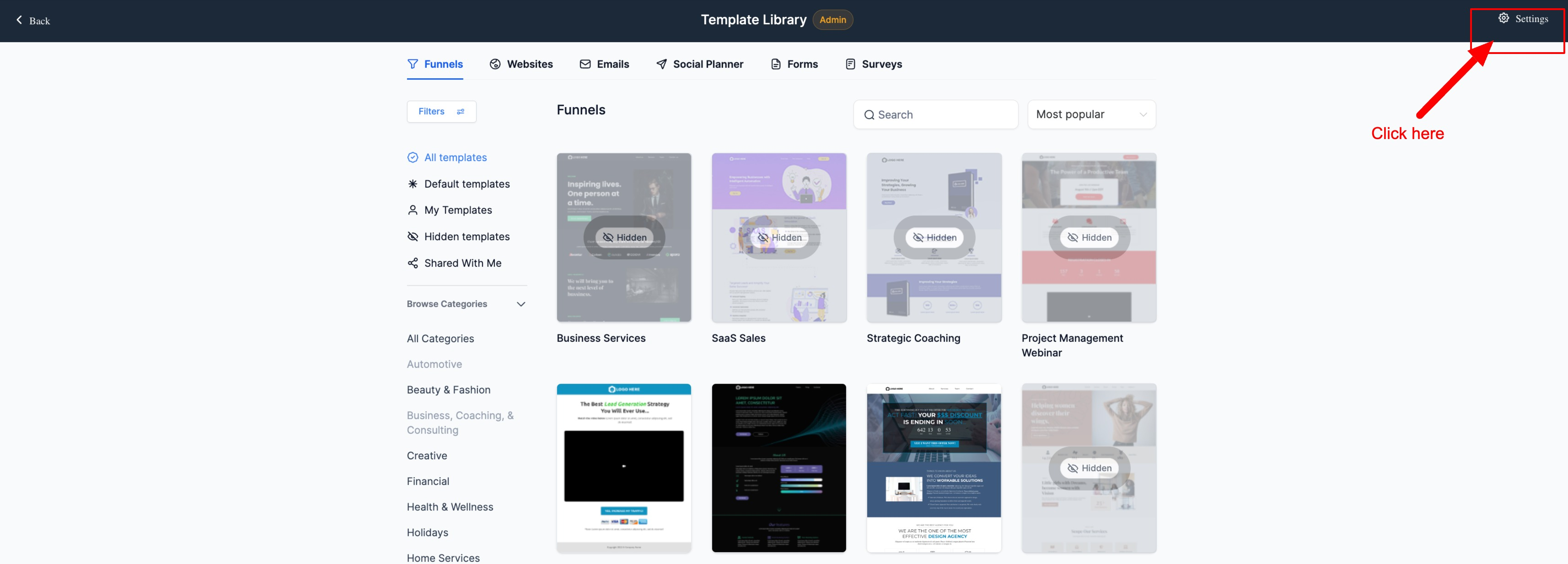Click the Websites globe icon
Screen dimensions: 1568x564
pos(495,64)
